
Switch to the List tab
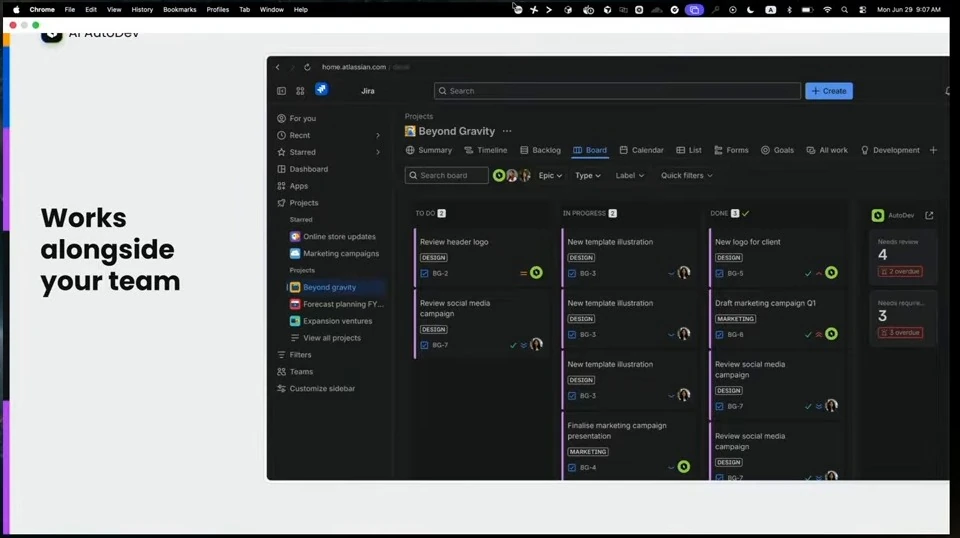(689, 150)
